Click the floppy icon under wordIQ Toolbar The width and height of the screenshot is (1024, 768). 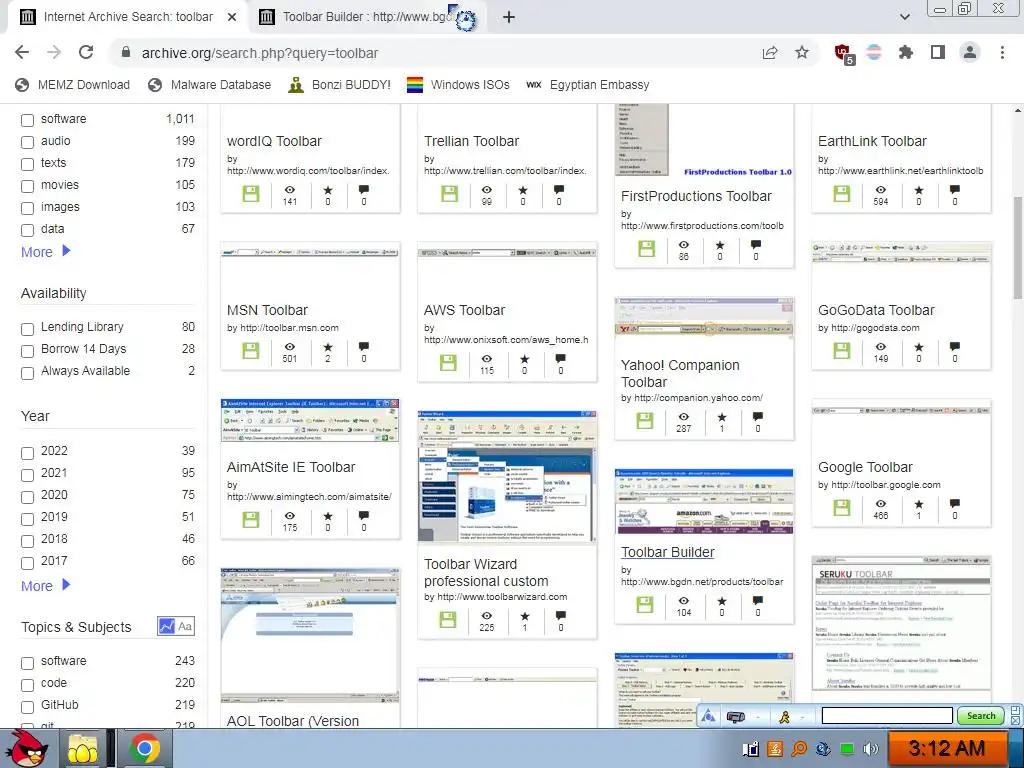pos(251,194)
